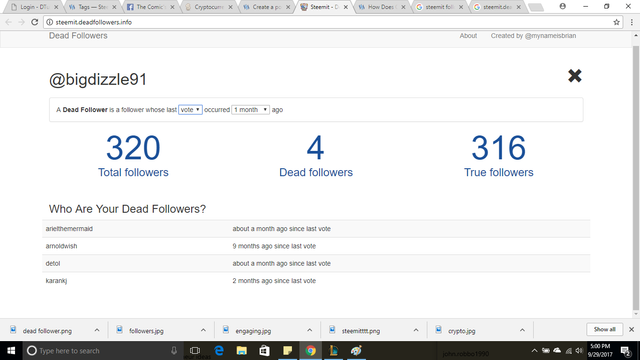Image resolution: width=640 pixels, height=360 pixels.
Task: Open the Action Center notification icon
Action: pos(626,351)
